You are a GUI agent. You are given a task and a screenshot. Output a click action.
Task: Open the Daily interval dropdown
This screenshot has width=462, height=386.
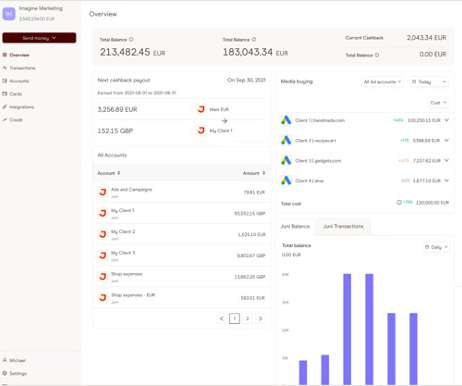tap(436, 247)
